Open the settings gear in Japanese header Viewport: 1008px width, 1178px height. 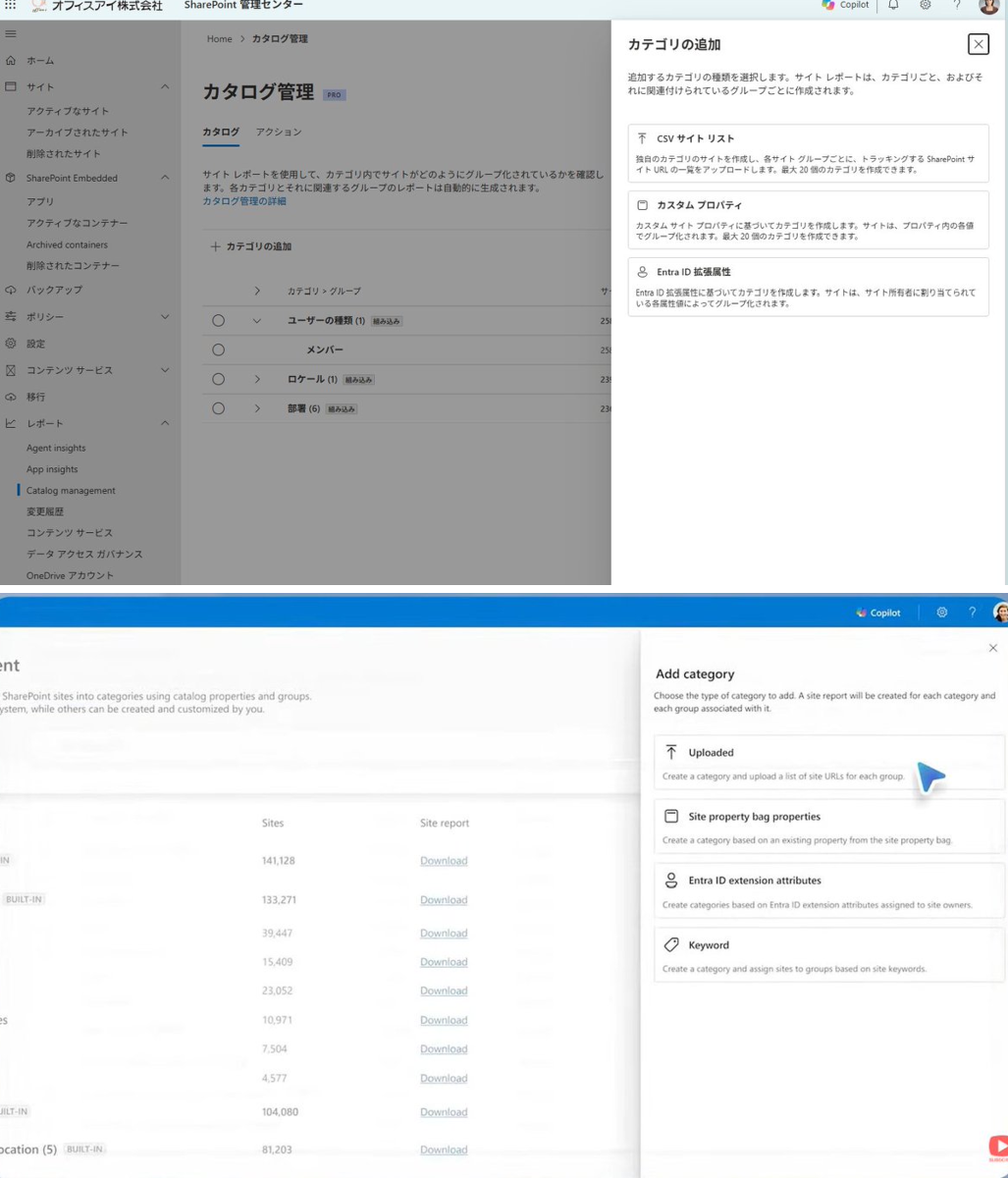925,6
